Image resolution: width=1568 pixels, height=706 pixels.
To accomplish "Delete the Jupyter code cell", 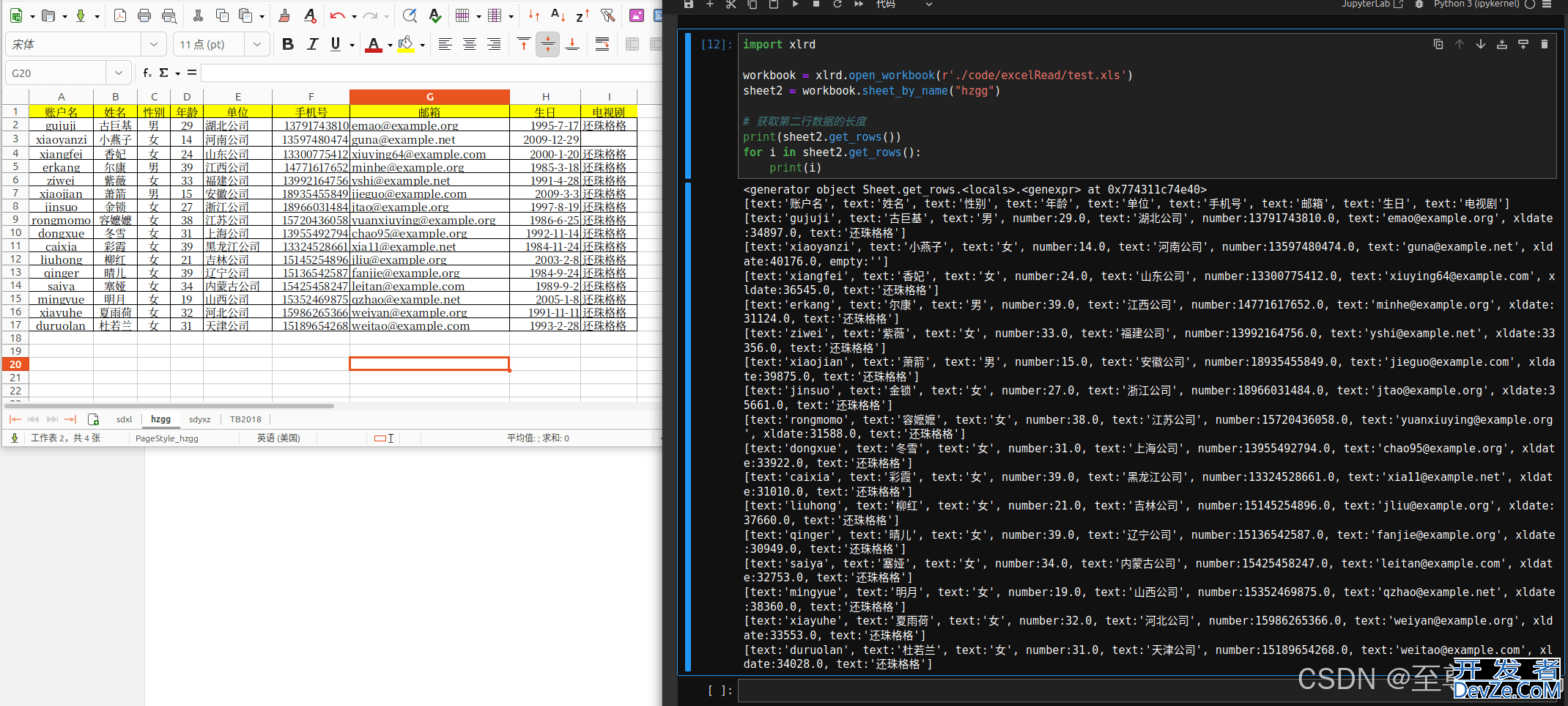I will click(1545, 45).
